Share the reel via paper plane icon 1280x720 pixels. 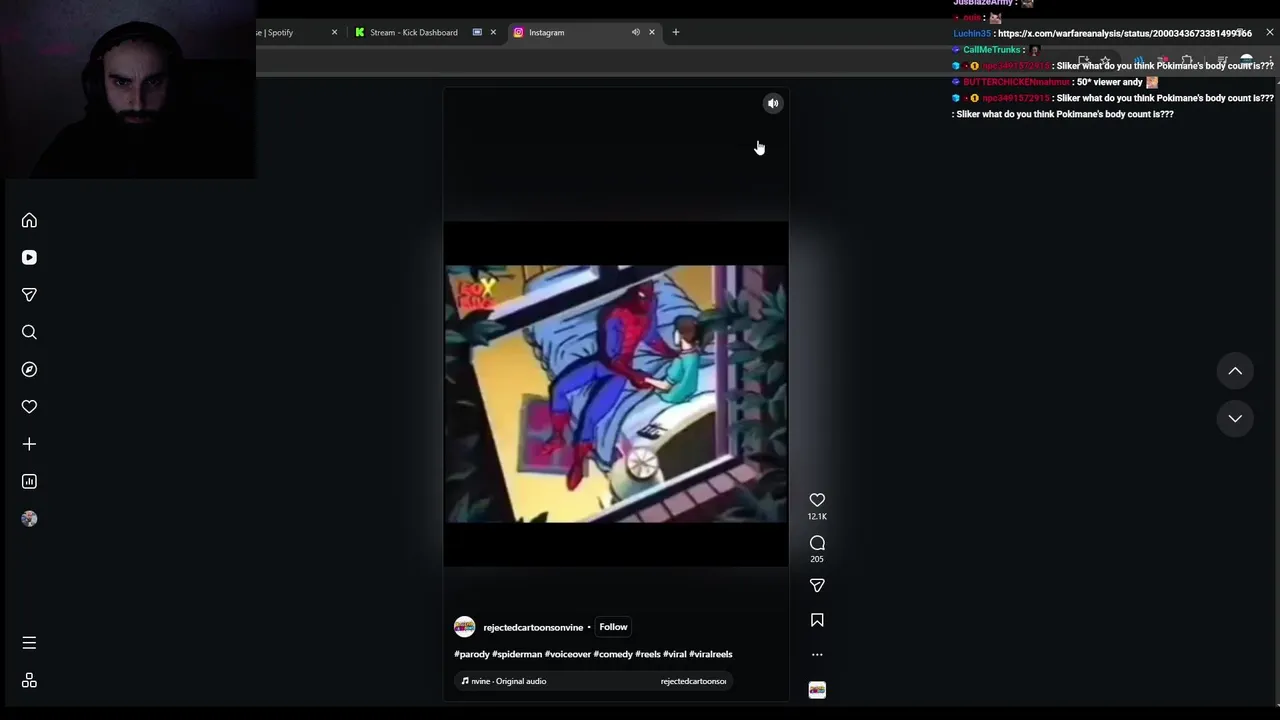click(817, 585)
